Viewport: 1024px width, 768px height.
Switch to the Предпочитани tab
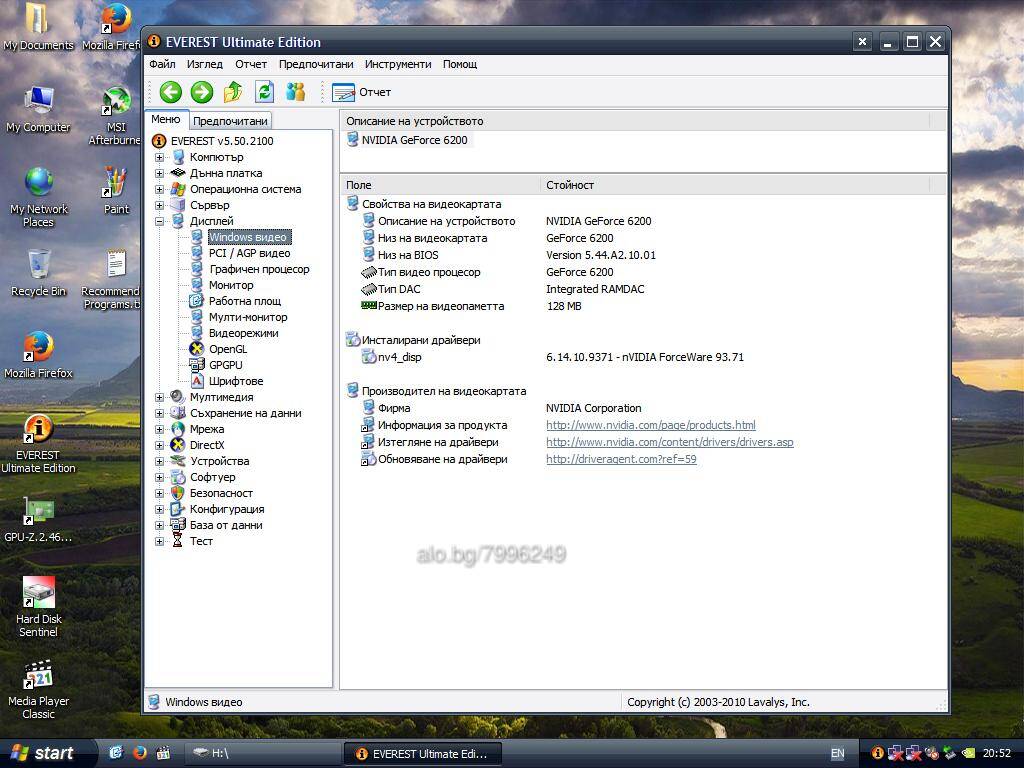click(x=230, y=121)
